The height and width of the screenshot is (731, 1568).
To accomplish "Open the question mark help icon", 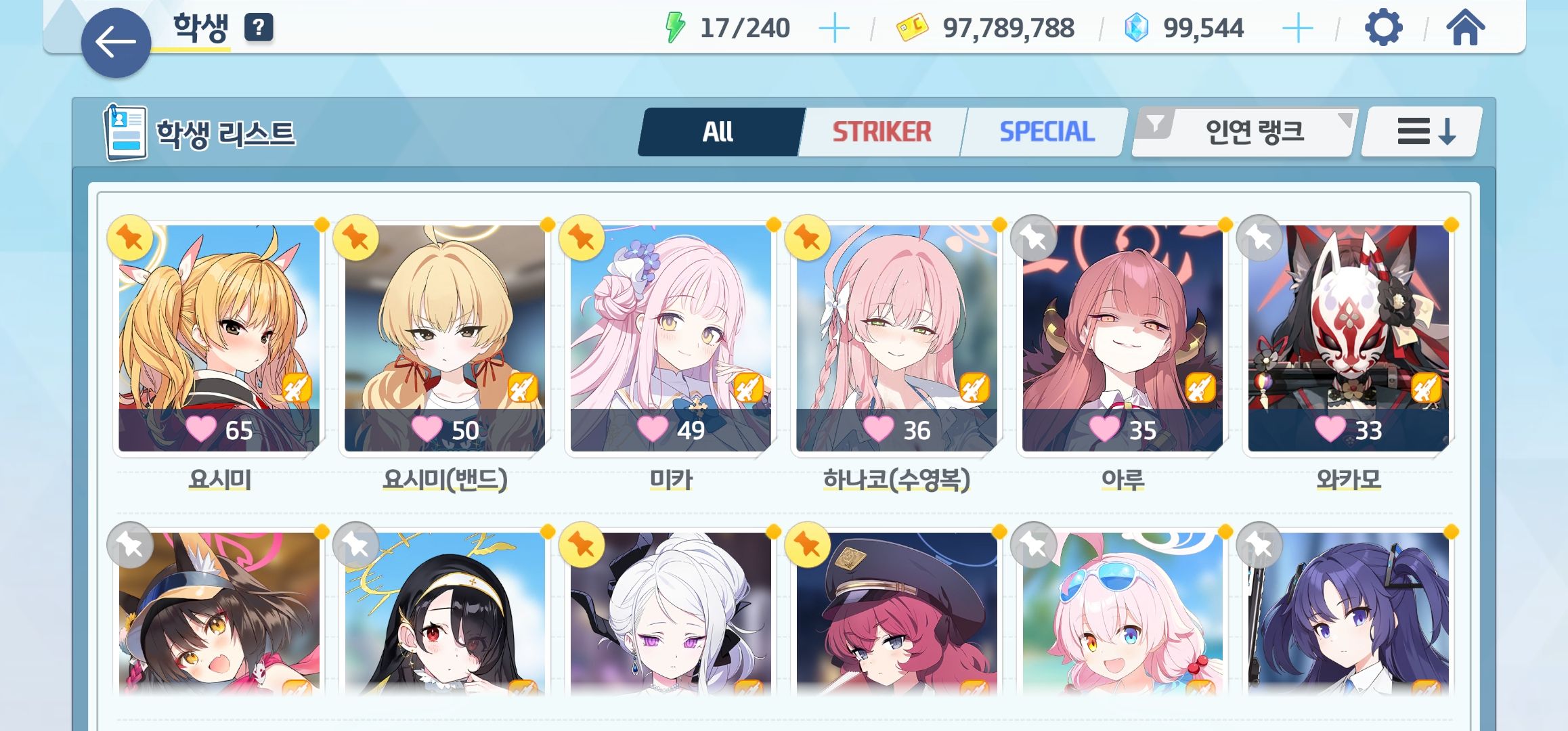I will [259, 28].
